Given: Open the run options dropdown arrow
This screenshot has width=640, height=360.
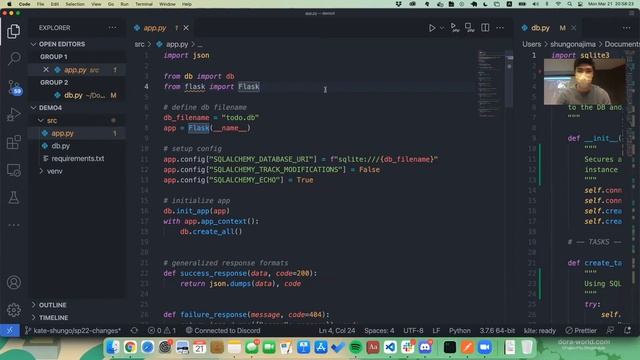Looking at the screenshot, I should (x=442, y=28).
